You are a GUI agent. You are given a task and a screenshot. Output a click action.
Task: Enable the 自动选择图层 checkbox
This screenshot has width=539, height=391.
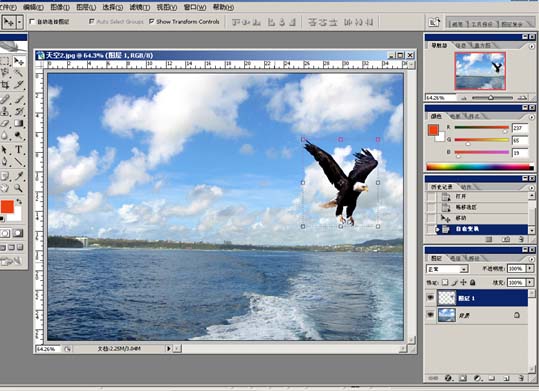pos(32,22)
